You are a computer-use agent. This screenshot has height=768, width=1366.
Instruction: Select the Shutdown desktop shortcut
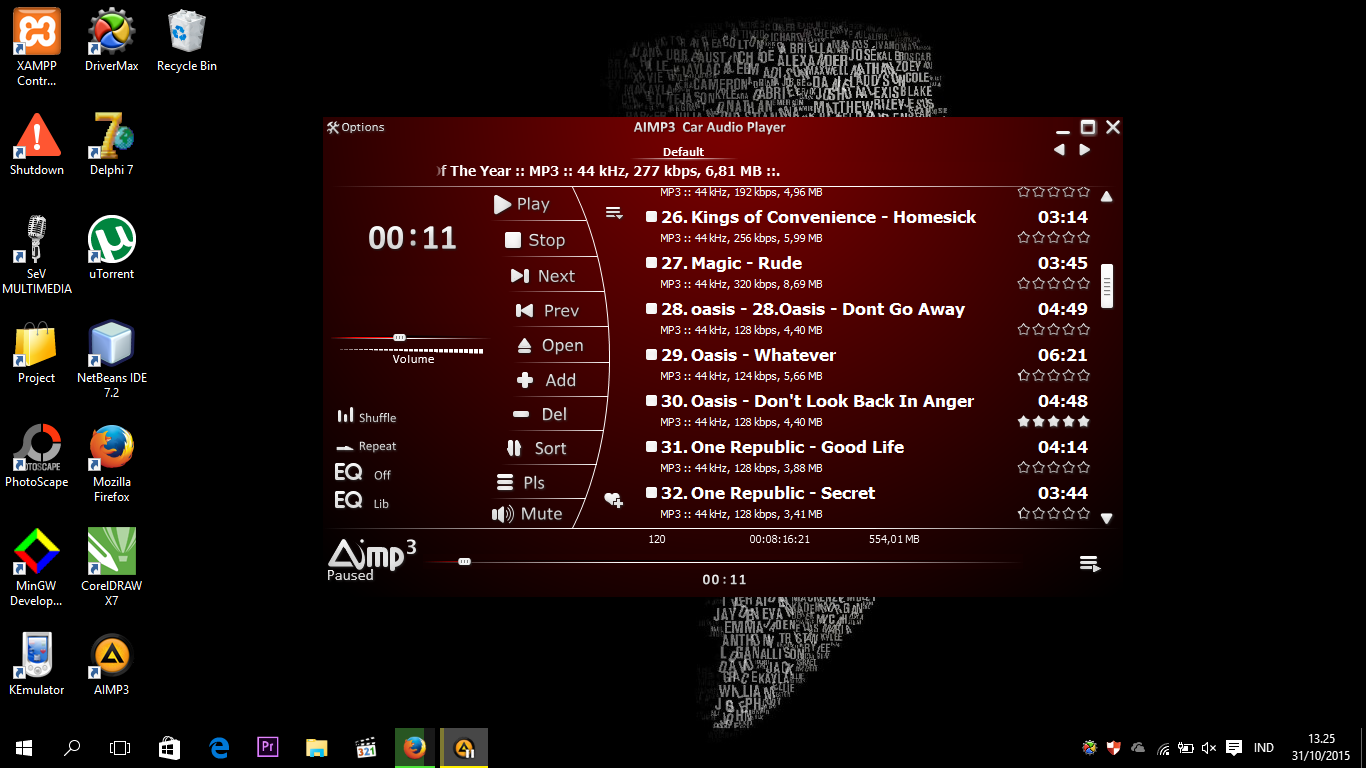click(37, 144)
